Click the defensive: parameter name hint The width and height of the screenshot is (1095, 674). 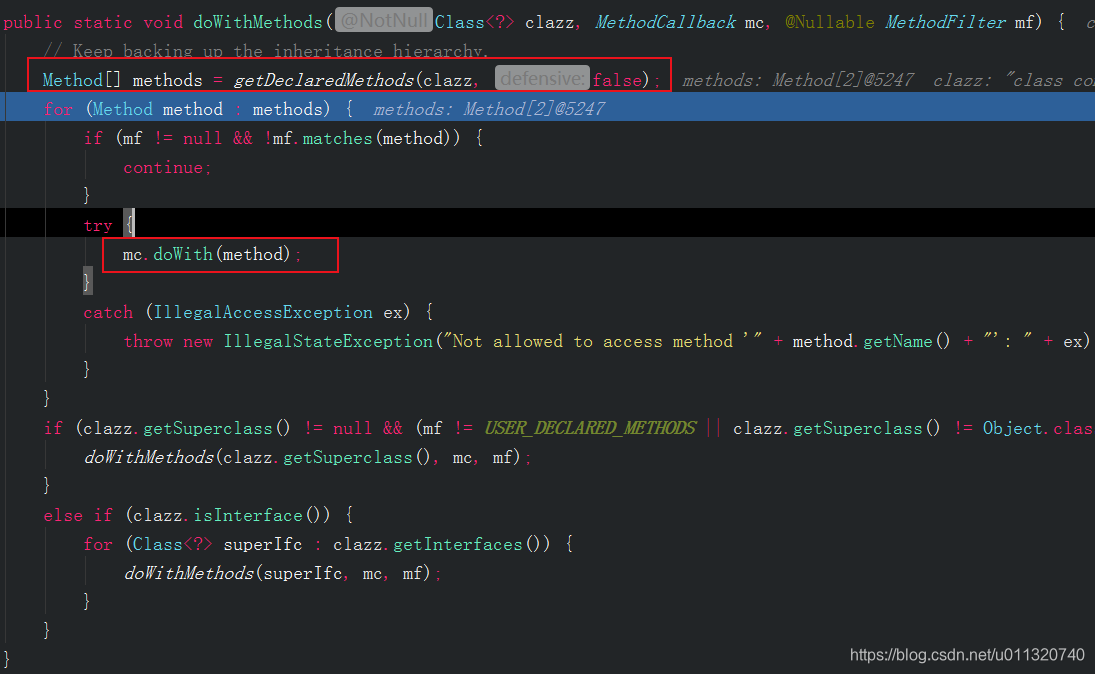541,78
